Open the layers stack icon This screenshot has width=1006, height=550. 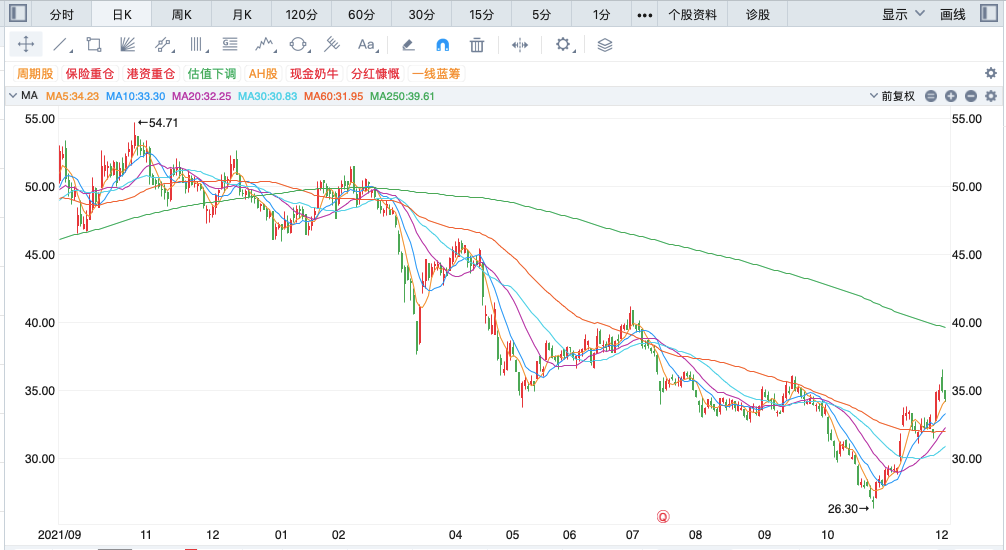[x=604, y=45]
